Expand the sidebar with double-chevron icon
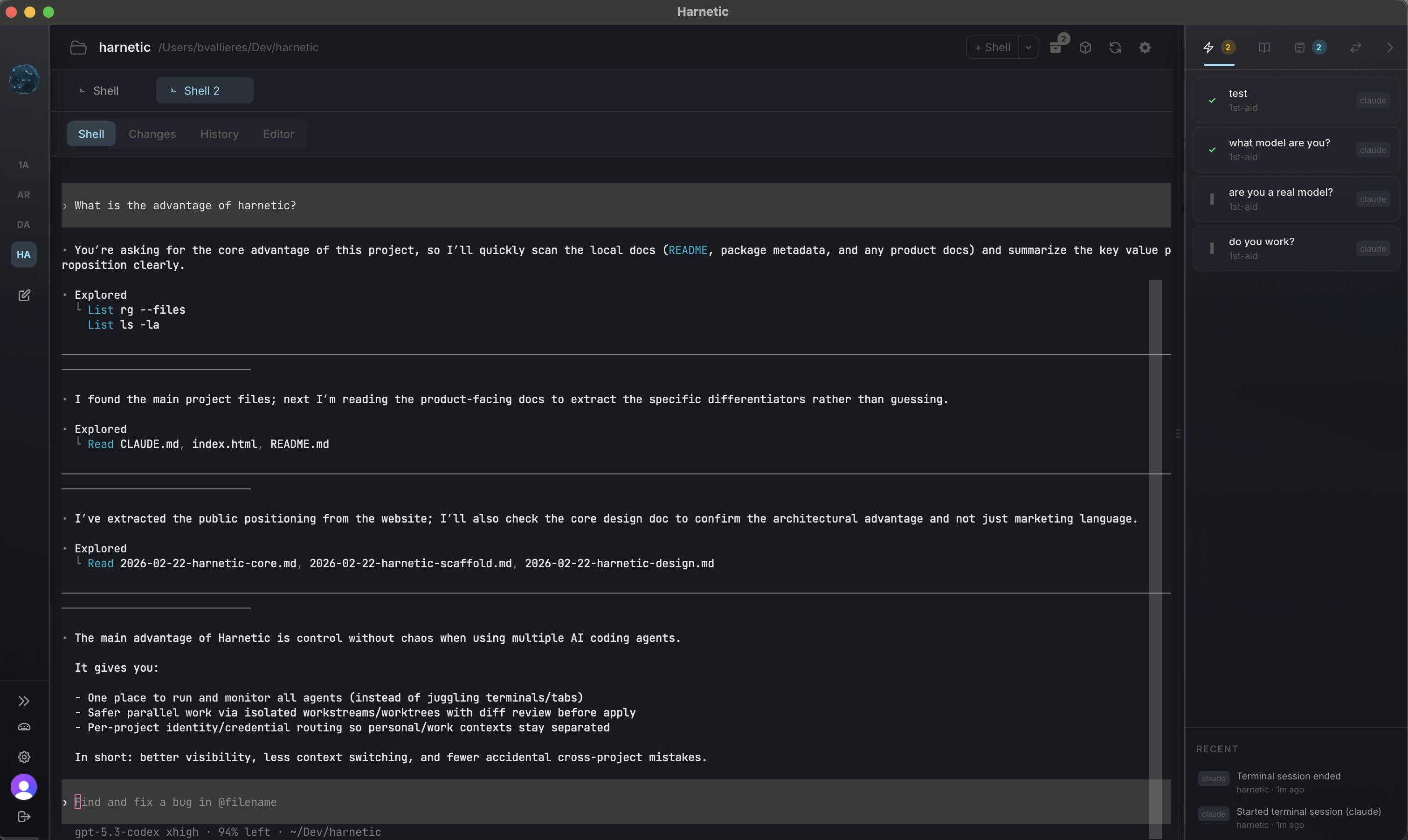This screenshot has height=840, width=1408. click(24, 701)
